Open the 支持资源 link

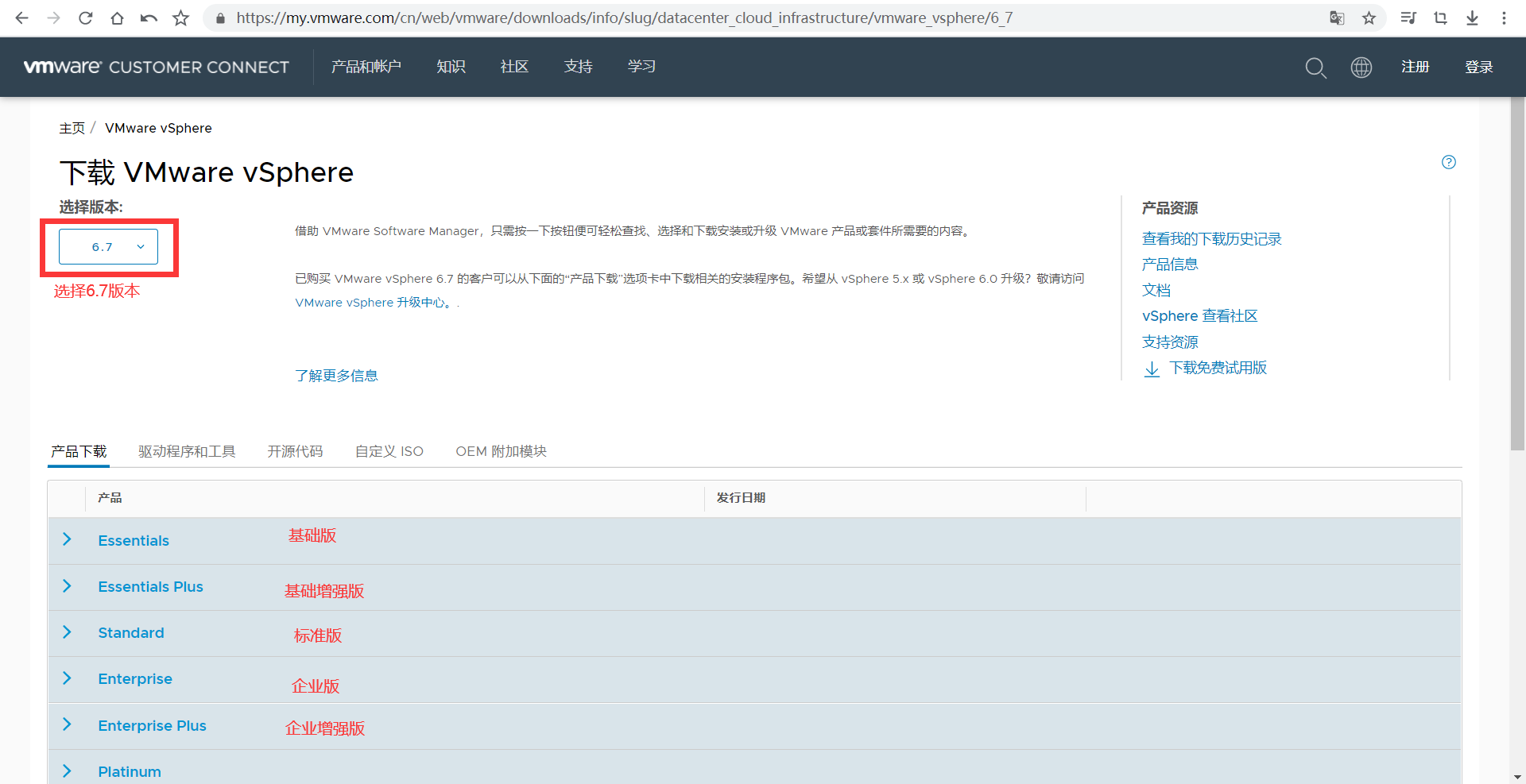click(x=1170, y=342)
